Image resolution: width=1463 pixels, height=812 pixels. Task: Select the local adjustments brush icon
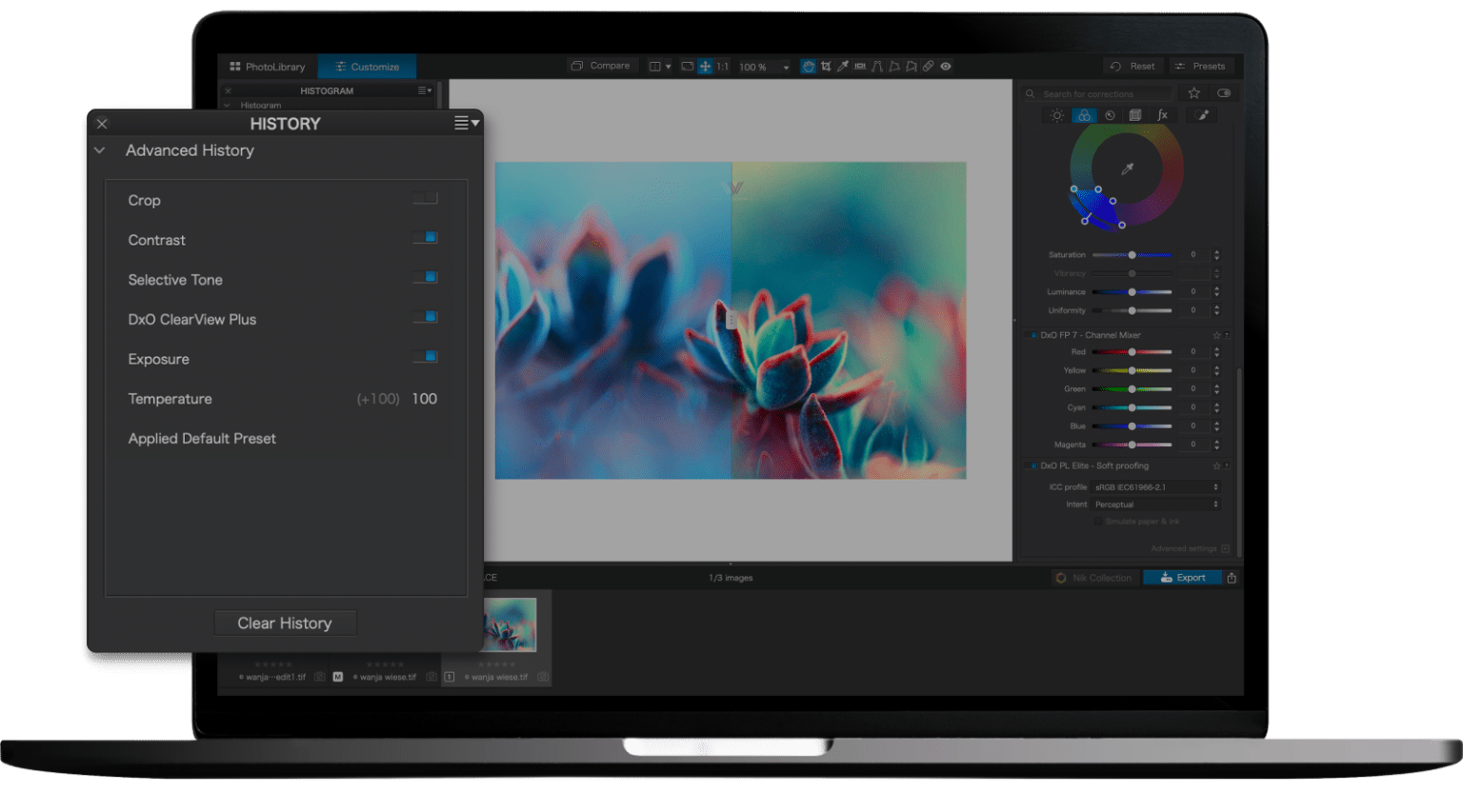click(1201, 115)
